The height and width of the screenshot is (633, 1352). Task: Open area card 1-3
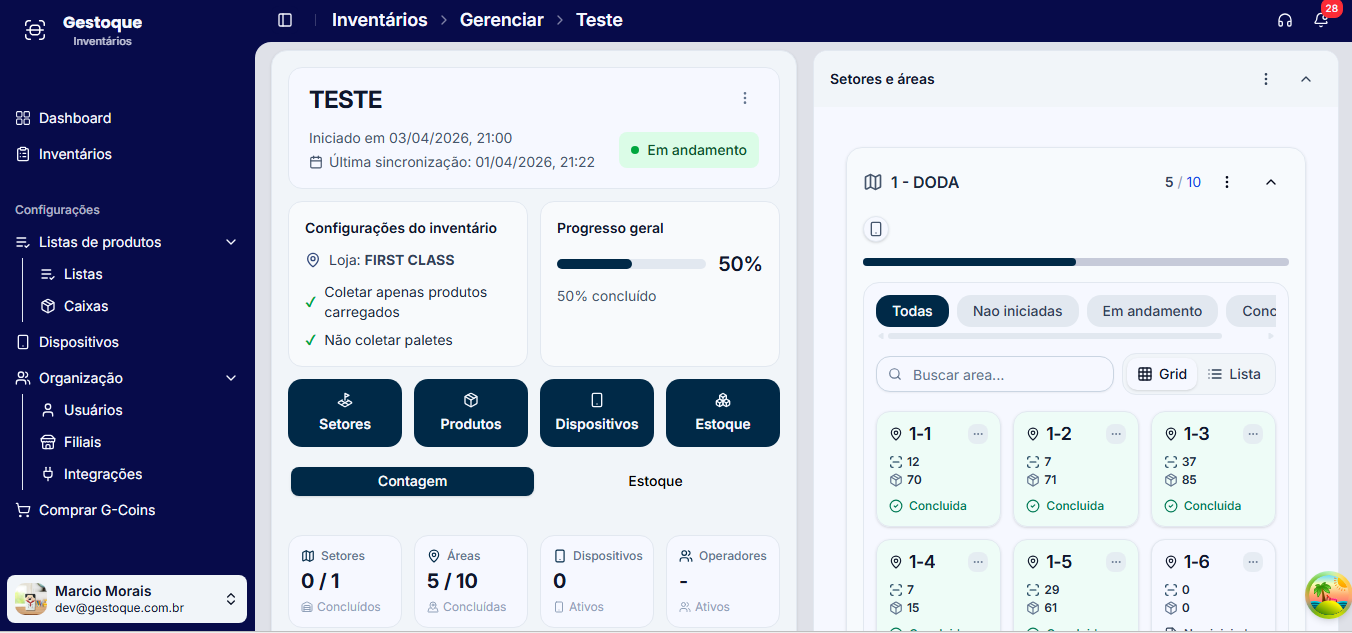click(x=1213, y=469)
